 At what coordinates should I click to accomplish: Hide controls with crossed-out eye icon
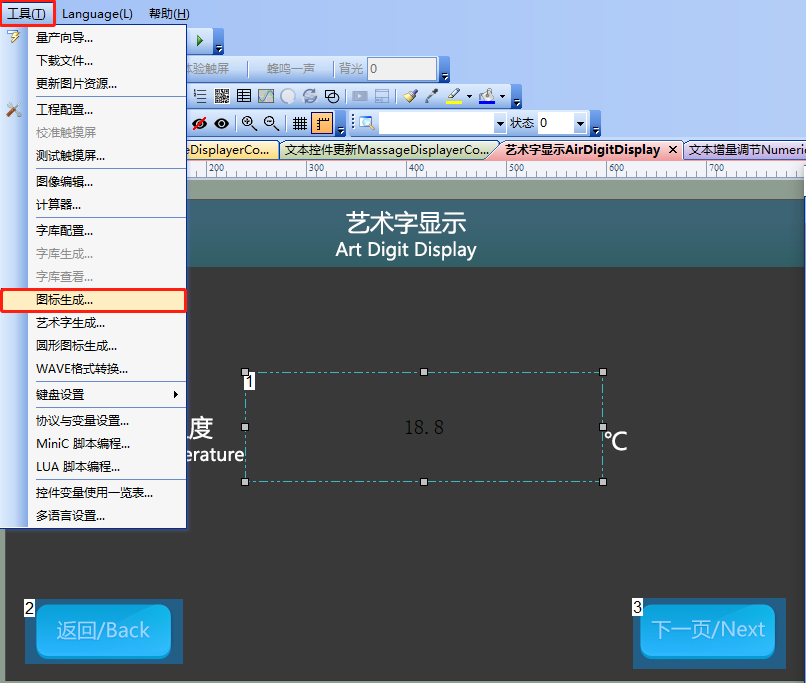pyautogui.click(x=199, y=123)
